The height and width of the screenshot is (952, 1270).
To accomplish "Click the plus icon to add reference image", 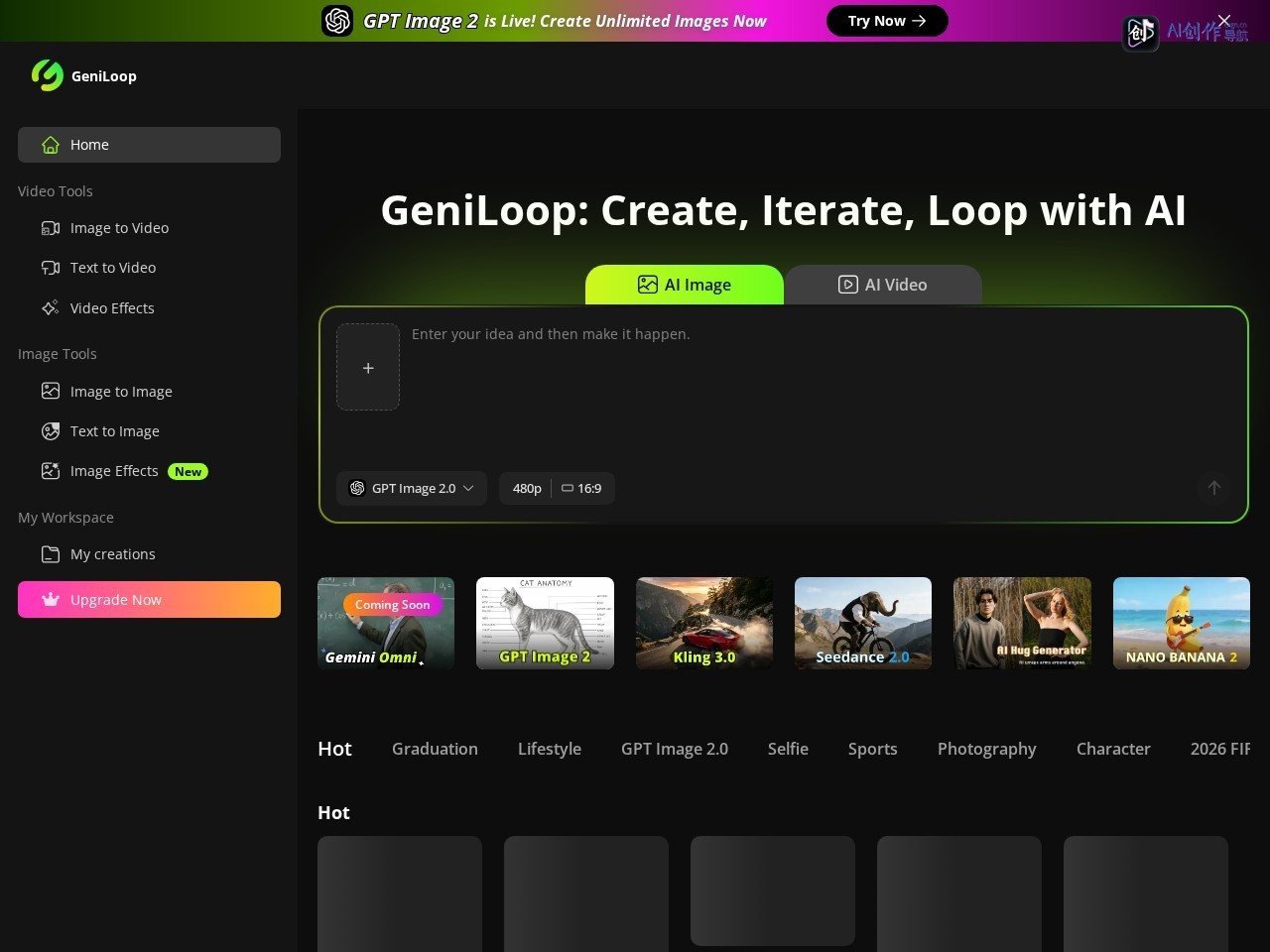I will coord(368,367).
